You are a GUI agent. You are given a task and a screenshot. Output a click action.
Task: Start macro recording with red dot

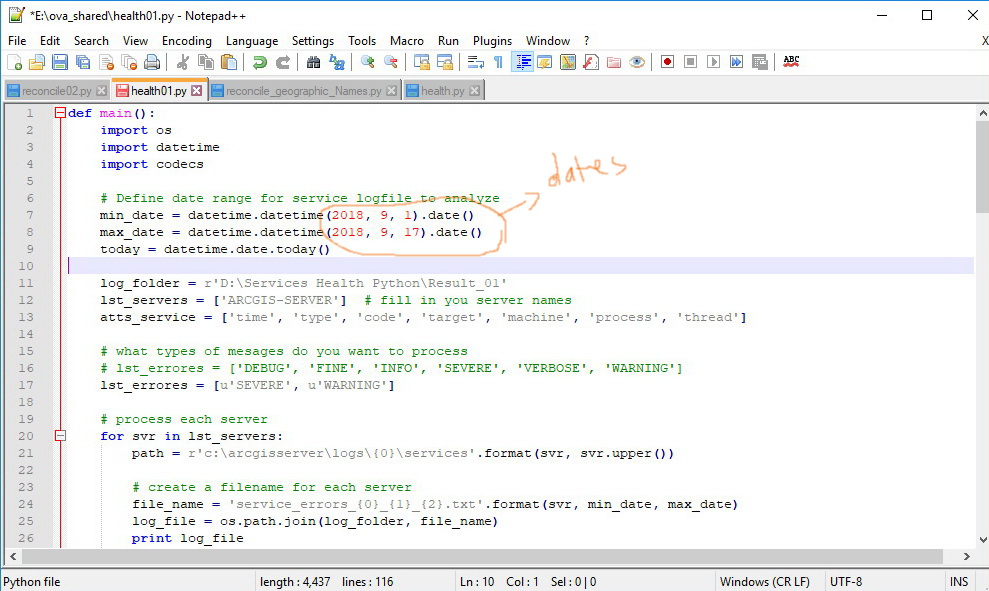(x=667, y=62)
